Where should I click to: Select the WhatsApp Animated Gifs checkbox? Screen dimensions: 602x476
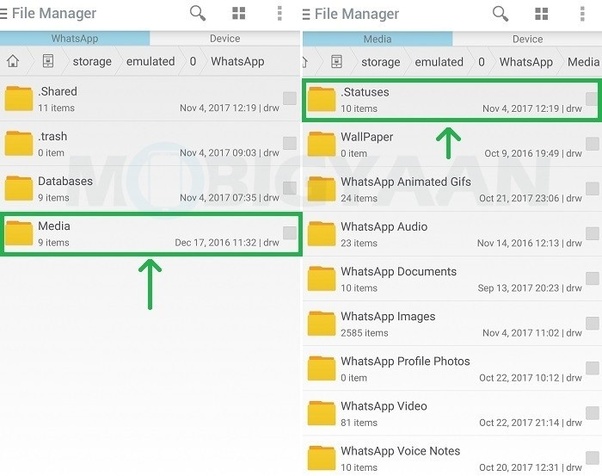592,189
